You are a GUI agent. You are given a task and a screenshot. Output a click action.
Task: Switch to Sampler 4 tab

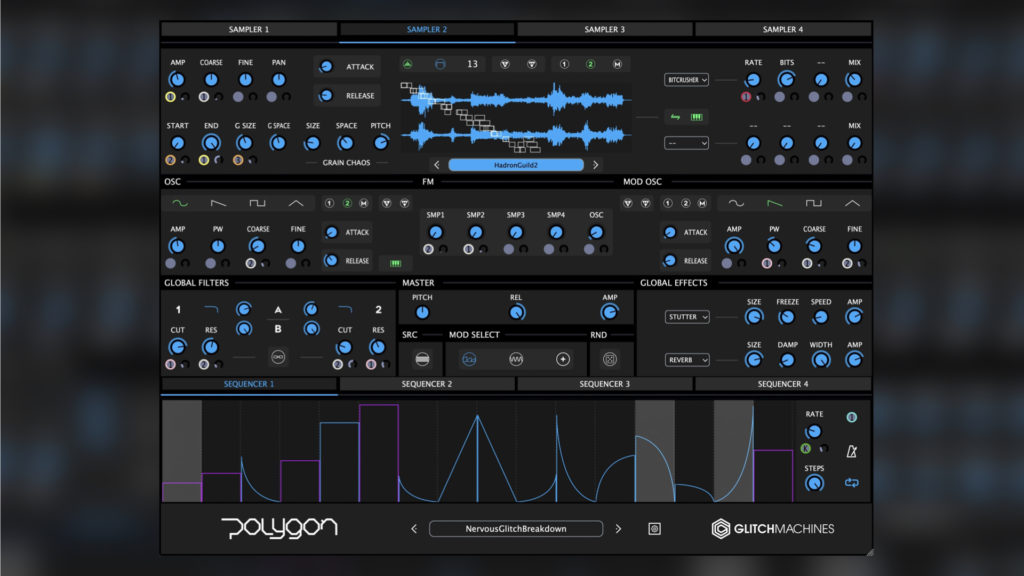[783, 29]
